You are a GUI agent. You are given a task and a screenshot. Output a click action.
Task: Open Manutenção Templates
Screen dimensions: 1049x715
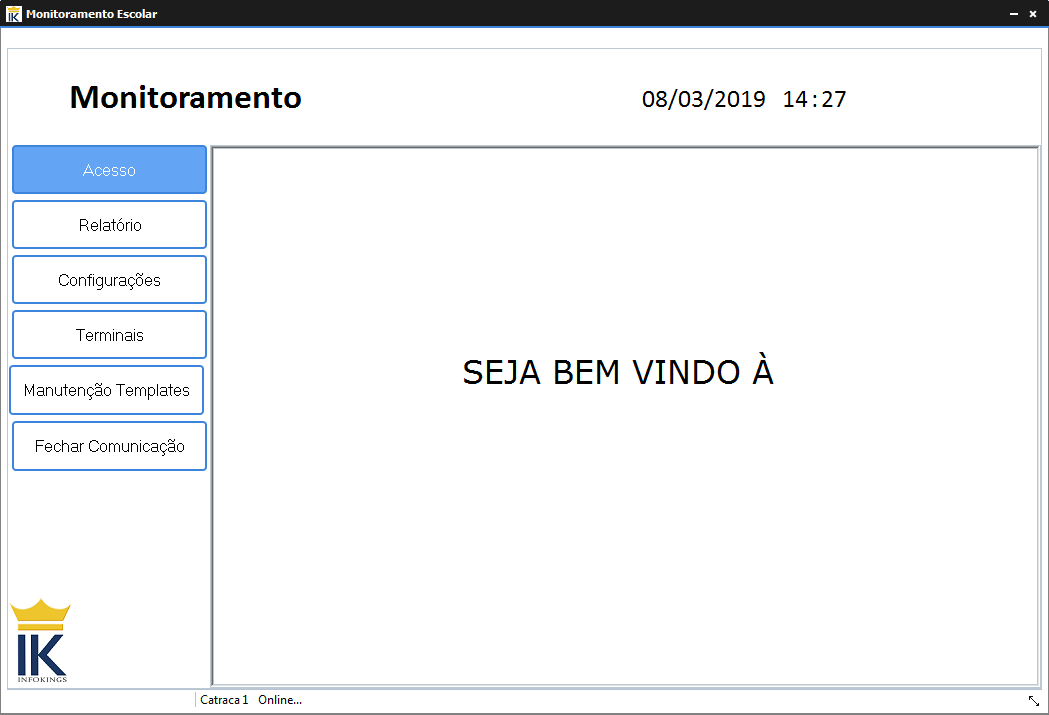pos(106,390)
